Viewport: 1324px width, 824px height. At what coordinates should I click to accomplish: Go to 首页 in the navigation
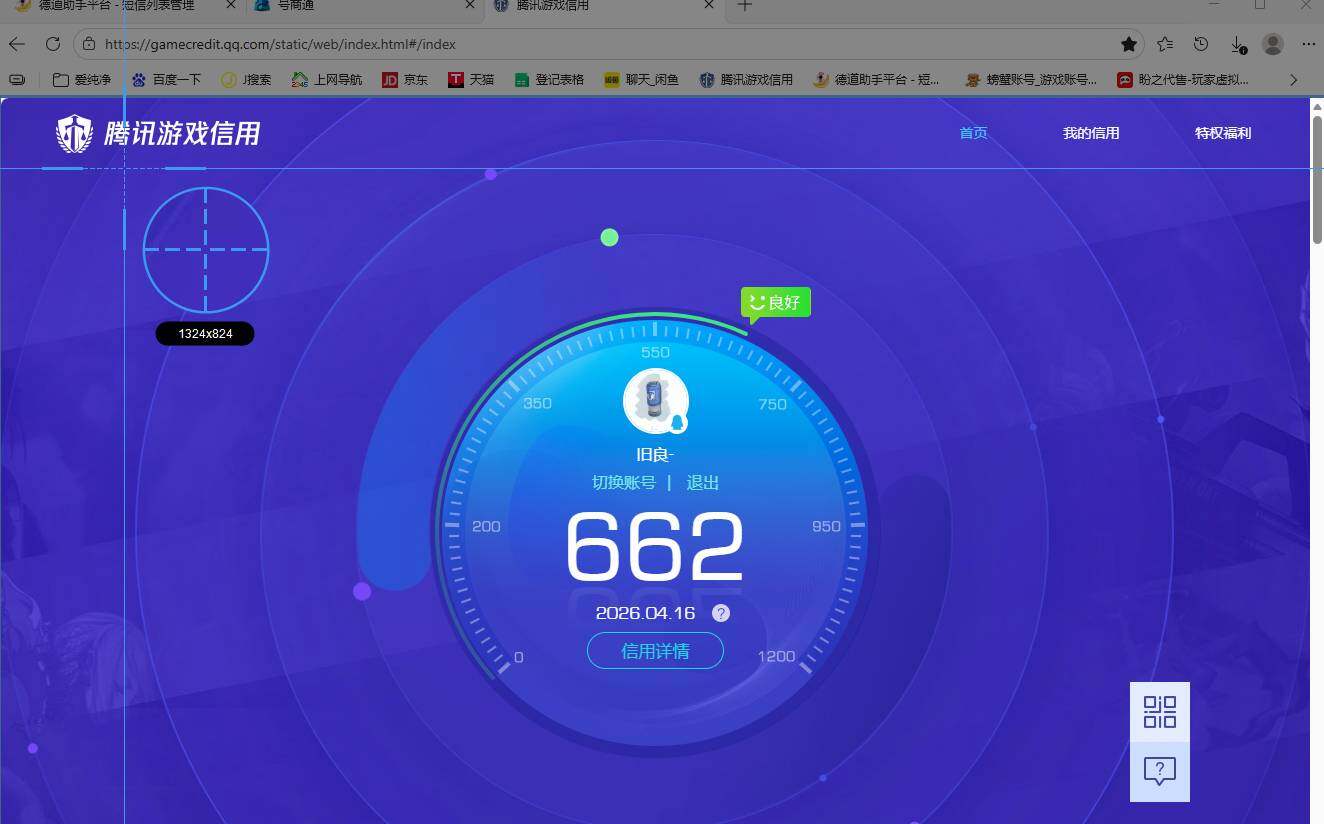tap(973, 133)
